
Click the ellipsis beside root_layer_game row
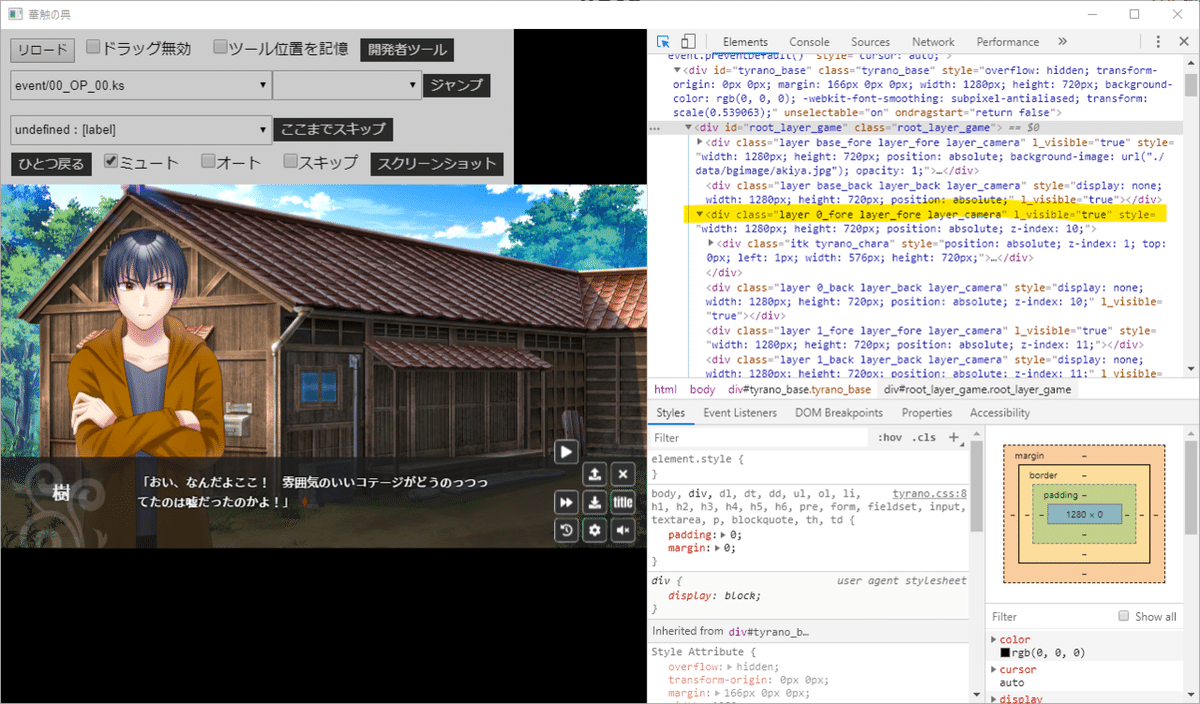pyautogui.click(x=654, y=129)
